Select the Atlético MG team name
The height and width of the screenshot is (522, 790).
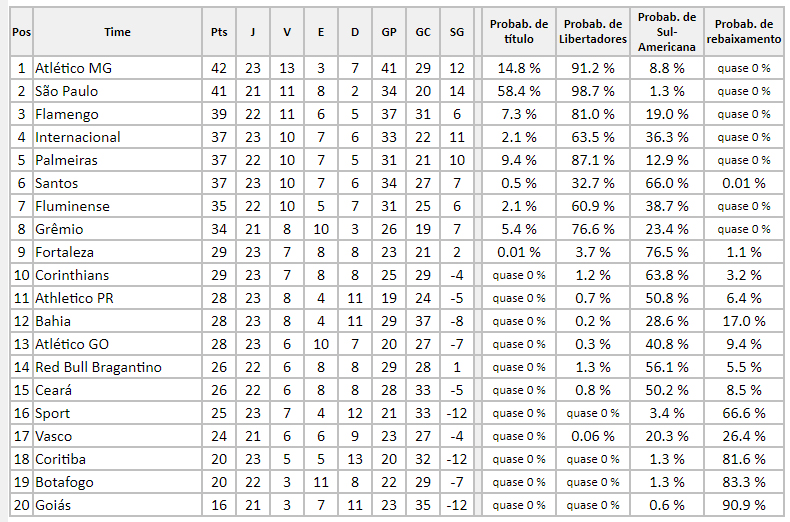74,68
